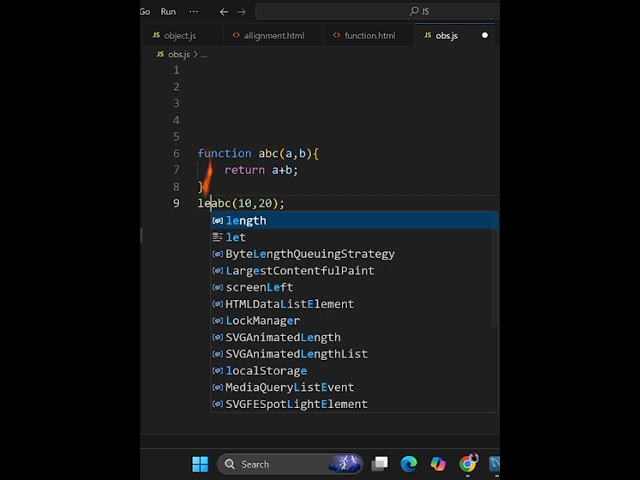Switch to the allignment.html tab

pyautogui.click(x=274, y=36)
